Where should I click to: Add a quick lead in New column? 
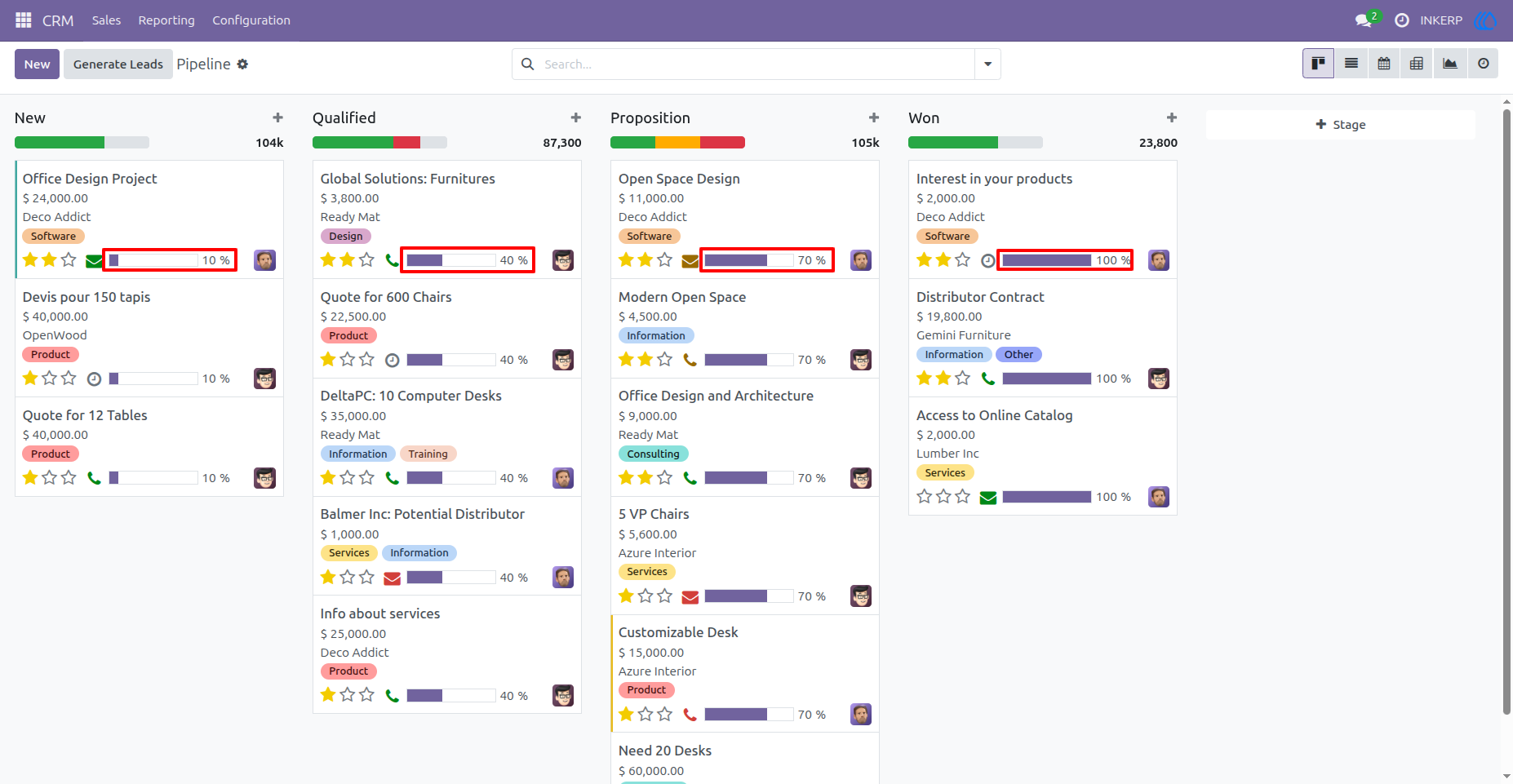(277, 117)
